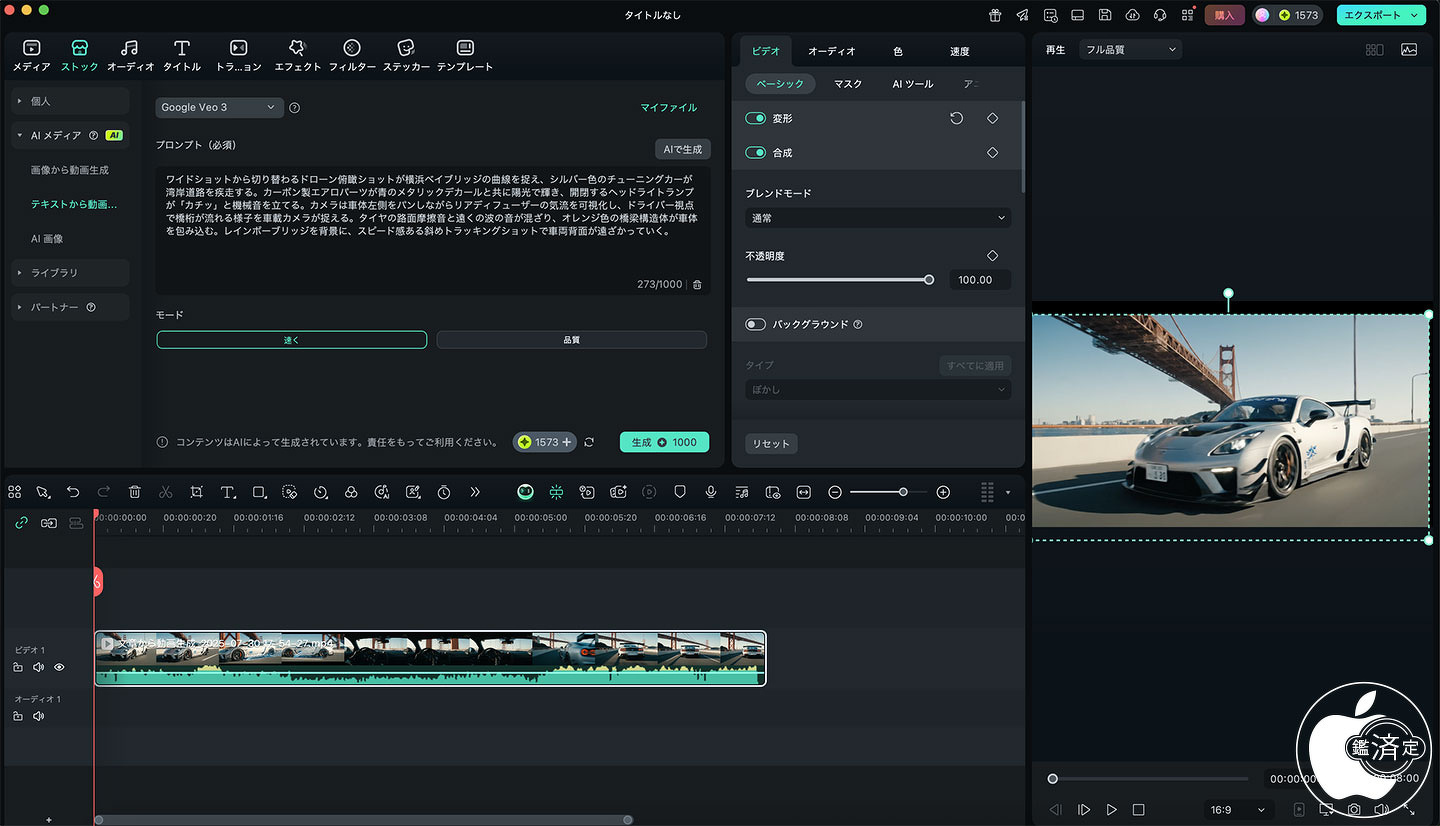This screenshot has width=1440, height=826.
Task: Expand the パートナー sidebar section
Action: [70, 307]
